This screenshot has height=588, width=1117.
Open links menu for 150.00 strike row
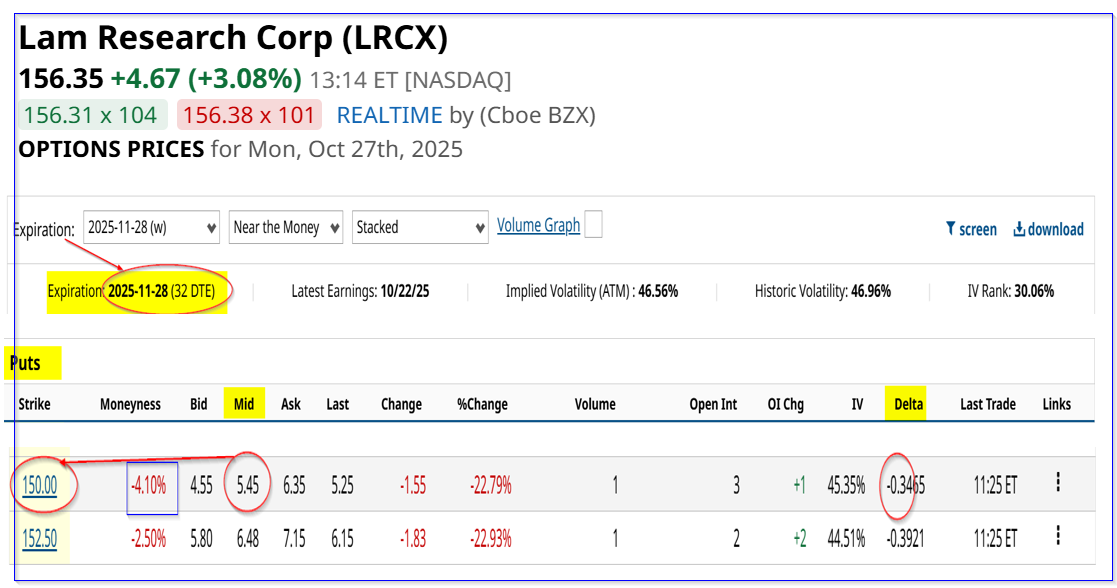pos(1057,483)
